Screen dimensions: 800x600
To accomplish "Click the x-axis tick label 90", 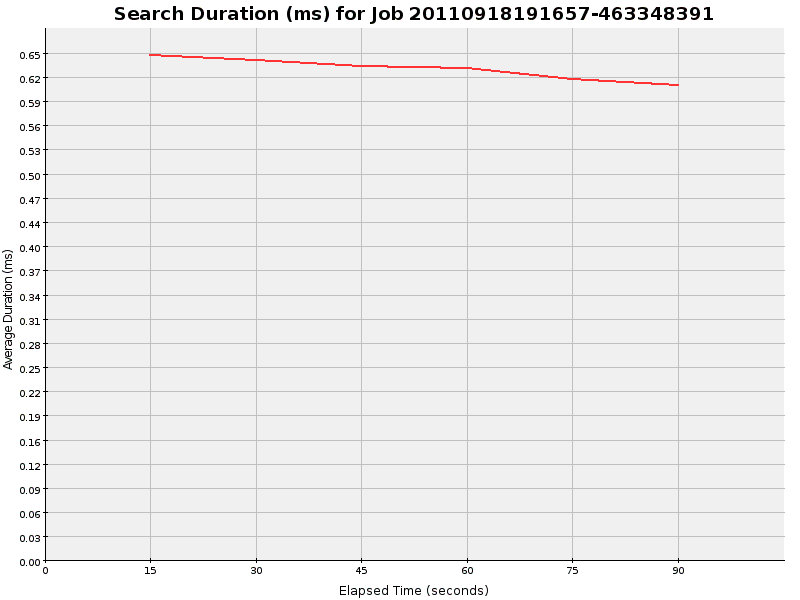I will tap(678, 571).
